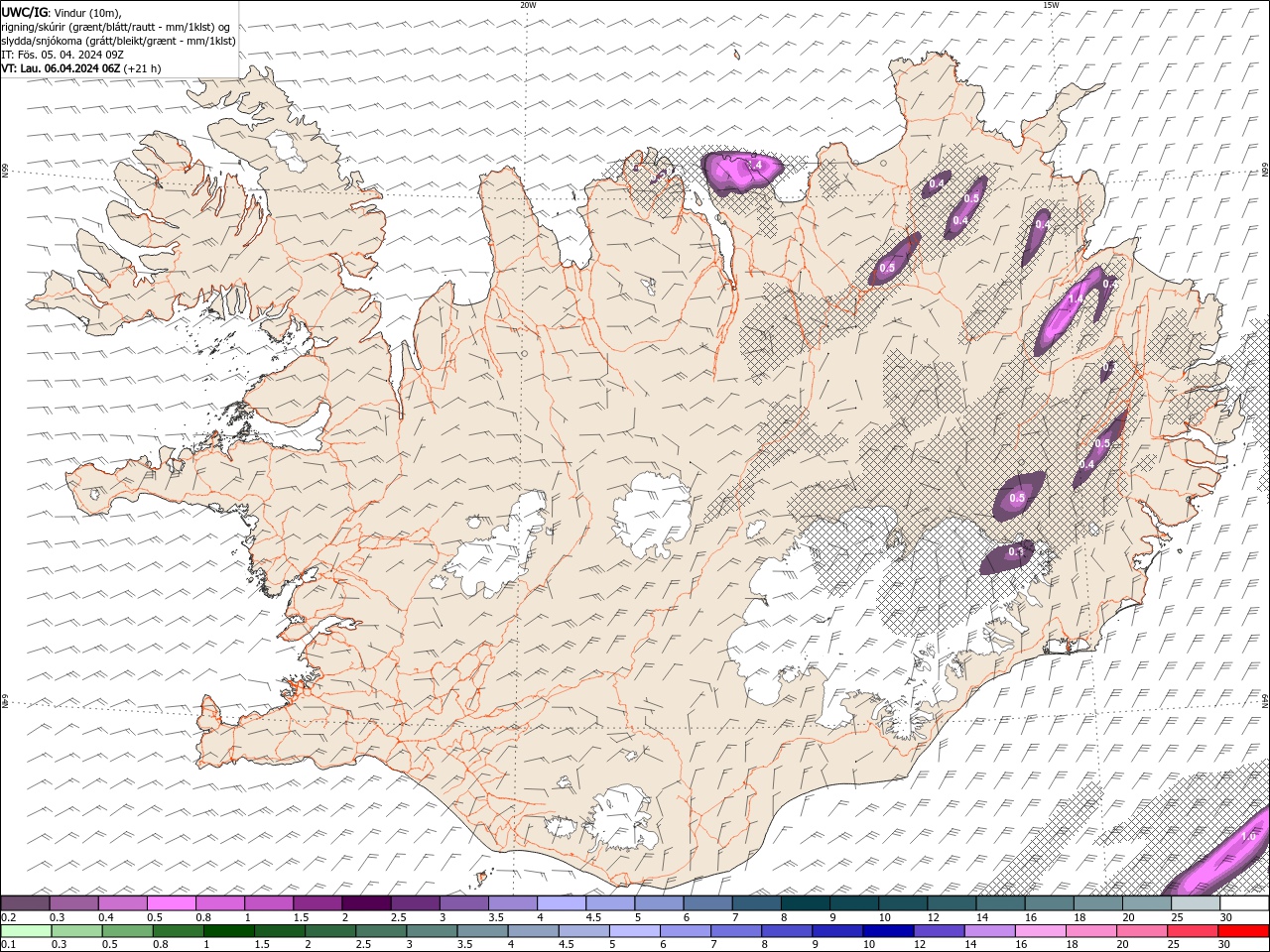Image resolution: width=1270 pixels, height=952 pixels.
Task: Click the greyish-purple first swatch of the snow legend
Action: point(25,903)
